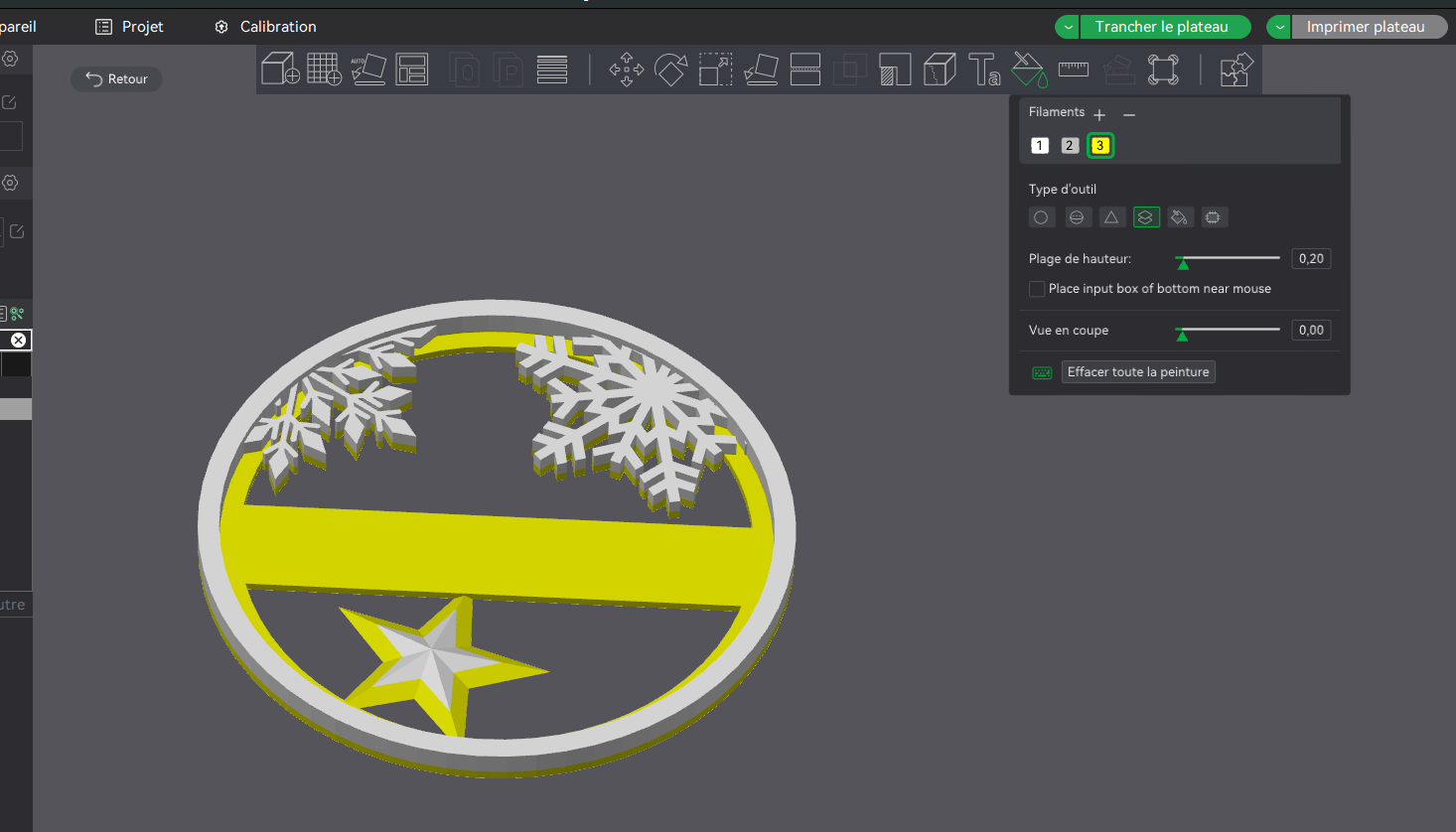Click the Add plate grid icon
Screen dimensions: 1456x832
pos(324,69)
